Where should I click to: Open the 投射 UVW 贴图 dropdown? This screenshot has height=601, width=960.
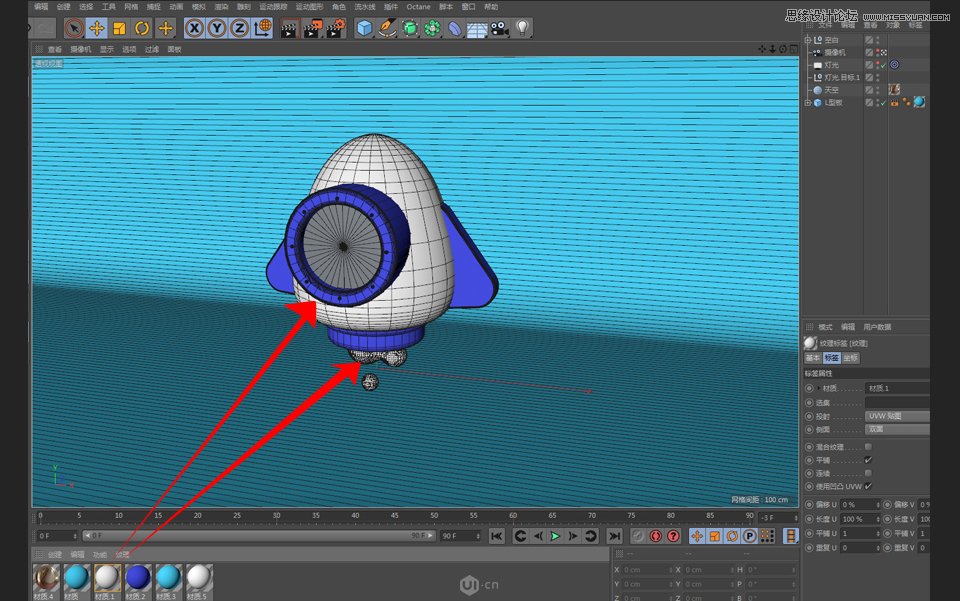896,416
